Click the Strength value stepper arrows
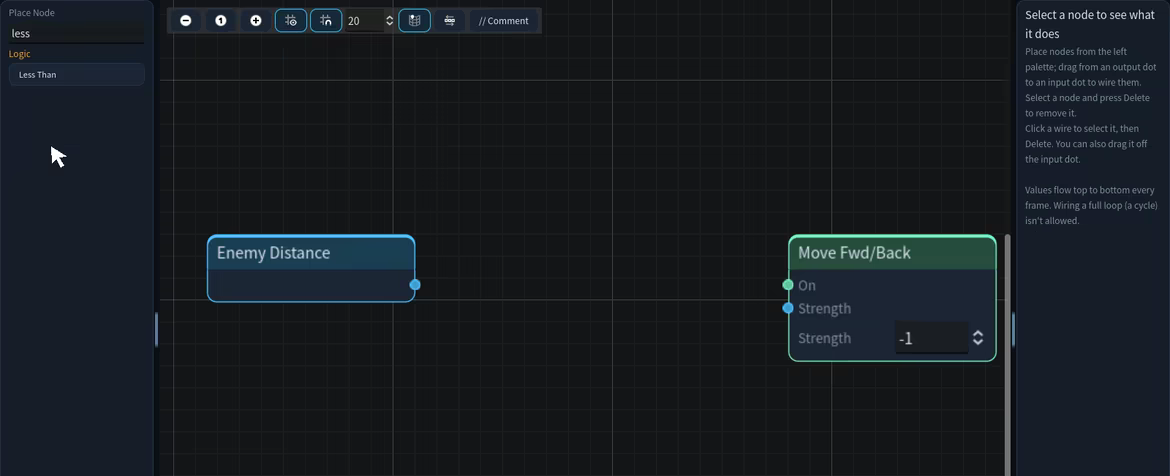Image resolution: width=1170 pixels, height=476 pixels. [x=978, y=338]
